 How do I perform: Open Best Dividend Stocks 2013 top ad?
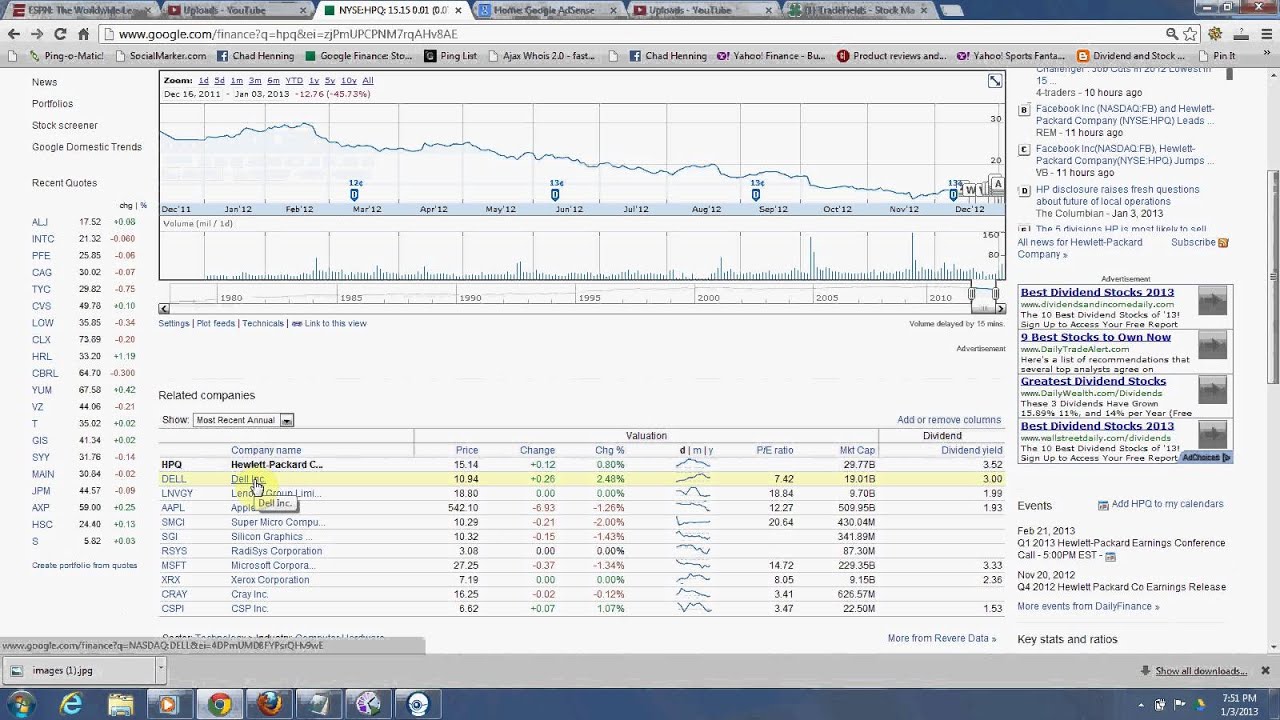(x=1096, y=293)
